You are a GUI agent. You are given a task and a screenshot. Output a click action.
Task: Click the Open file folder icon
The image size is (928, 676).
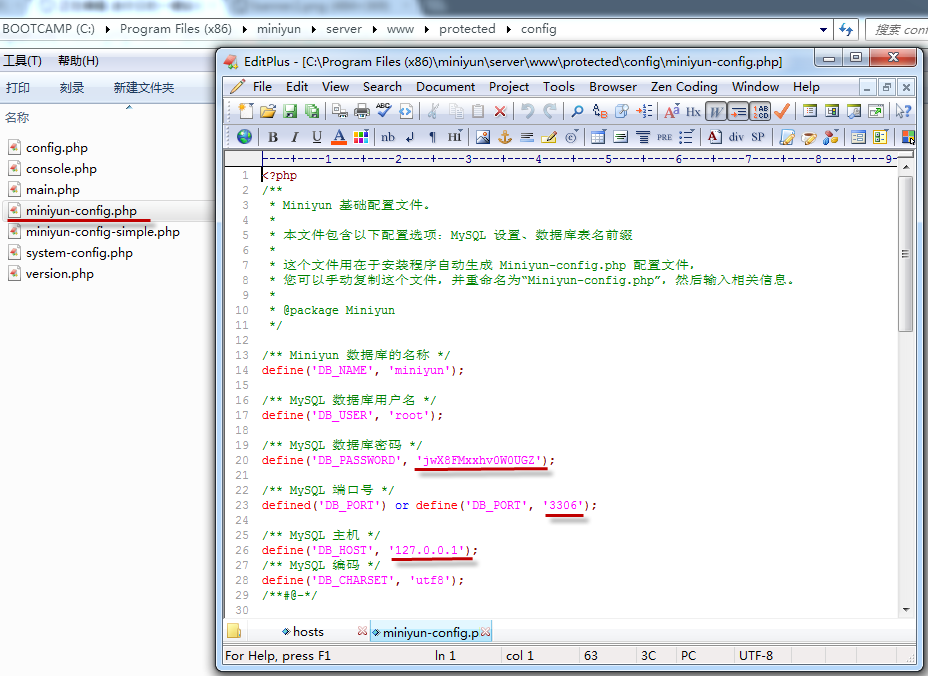pyautogui.click(x=268, y=111)
